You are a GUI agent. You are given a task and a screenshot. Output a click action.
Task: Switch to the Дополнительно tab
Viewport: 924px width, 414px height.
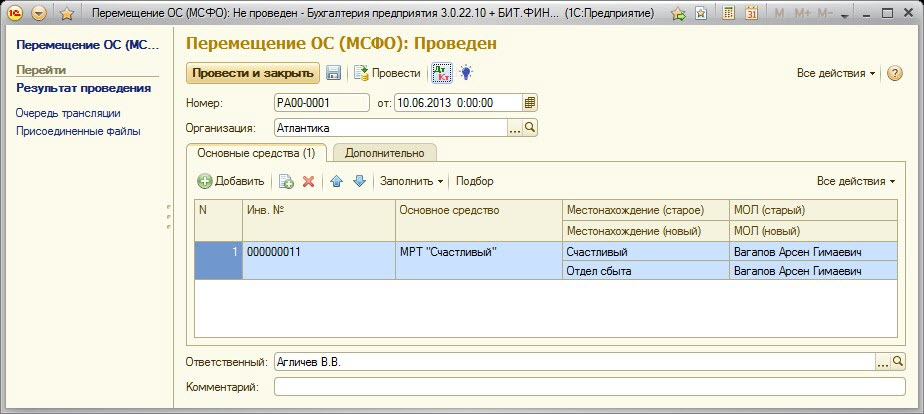coord(385,153)
